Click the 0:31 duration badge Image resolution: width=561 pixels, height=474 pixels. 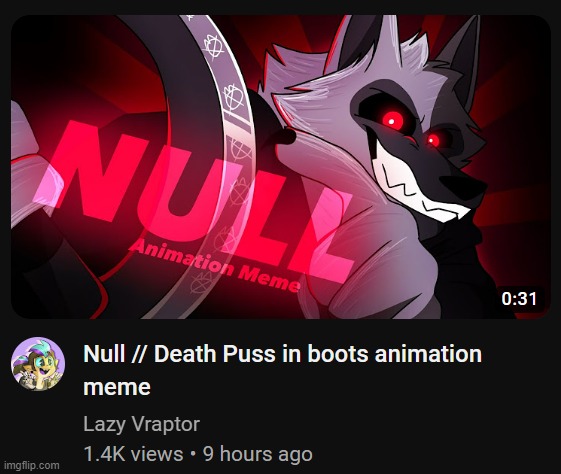519,299
